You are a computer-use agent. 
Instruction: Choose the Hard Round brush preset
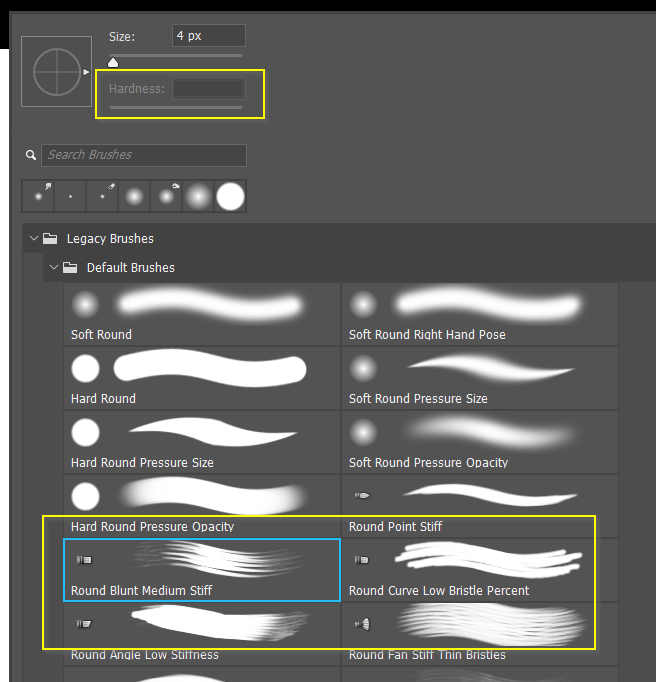pyautogui.click(x=202, y=378)
